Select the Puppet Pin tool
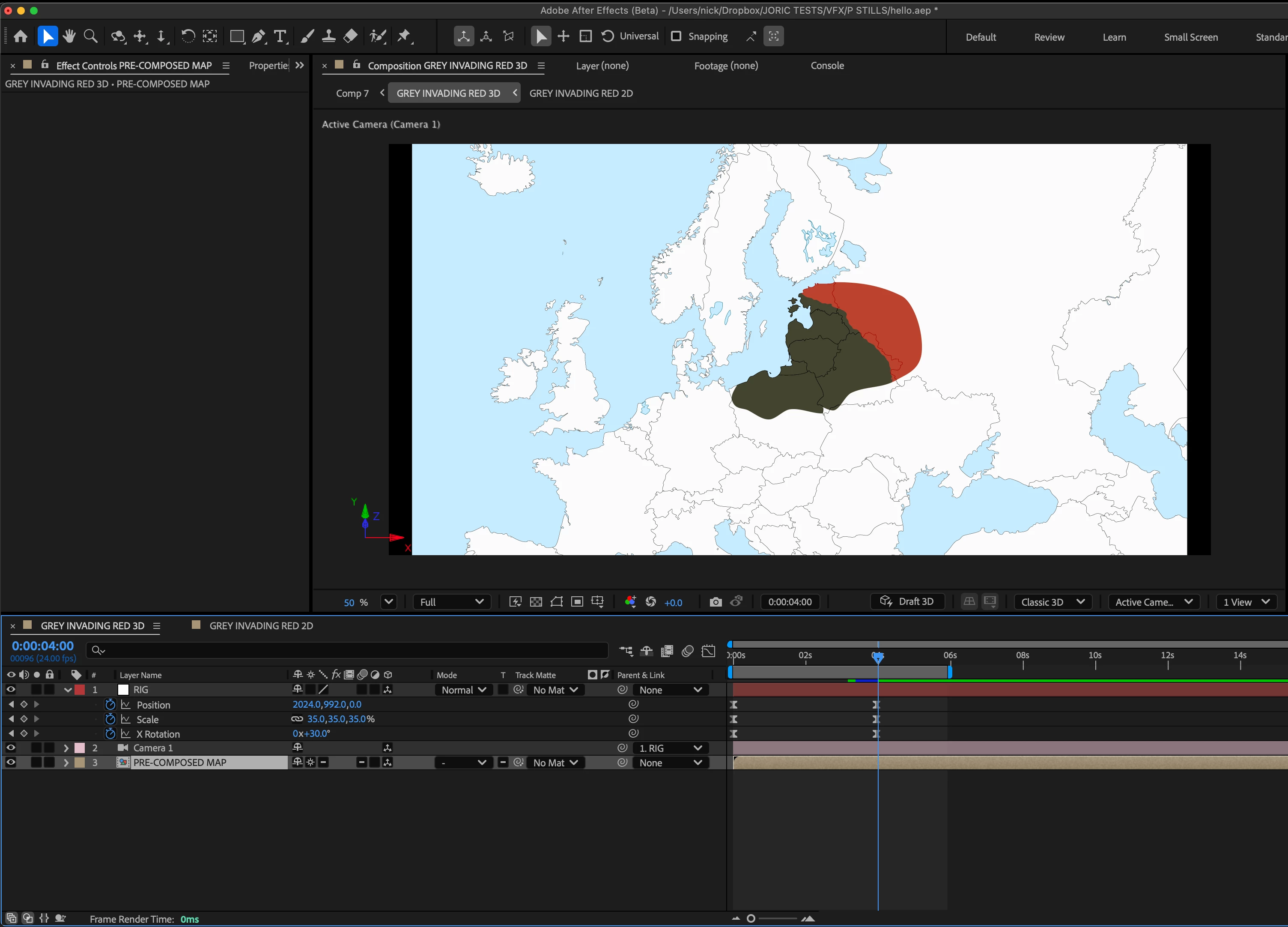The width and height of the screenshot is (1288, 927). click(x=404, y=37)
